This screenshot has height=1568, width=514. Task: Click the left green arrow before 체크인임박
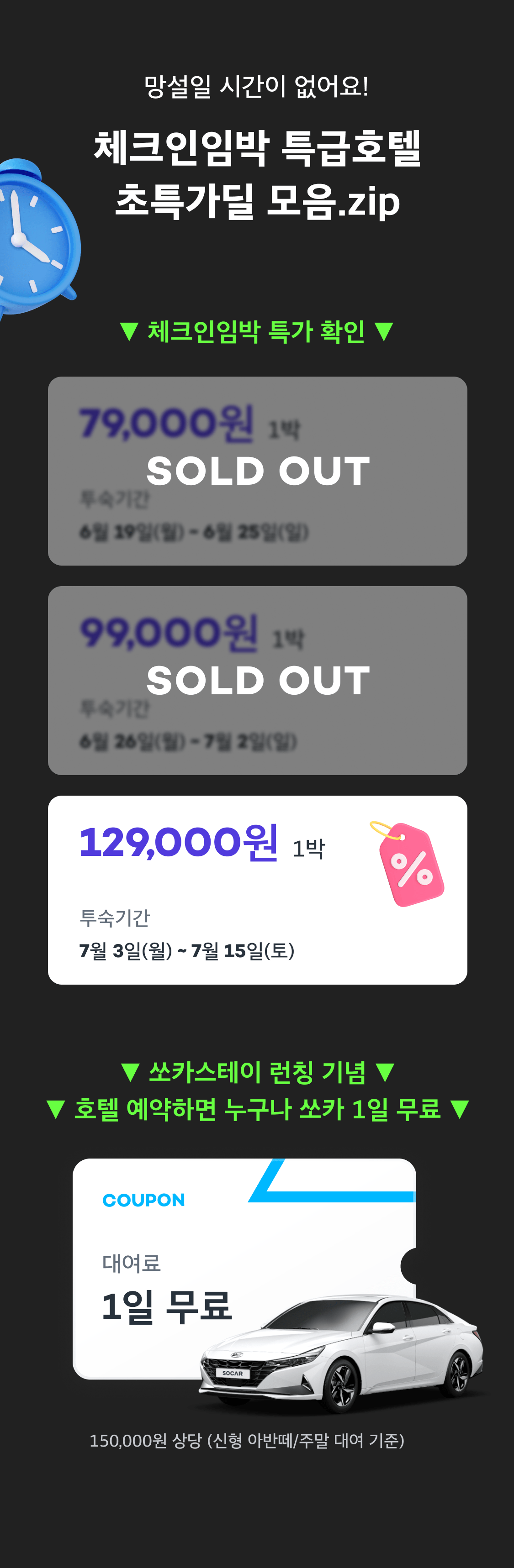[129, 332]
